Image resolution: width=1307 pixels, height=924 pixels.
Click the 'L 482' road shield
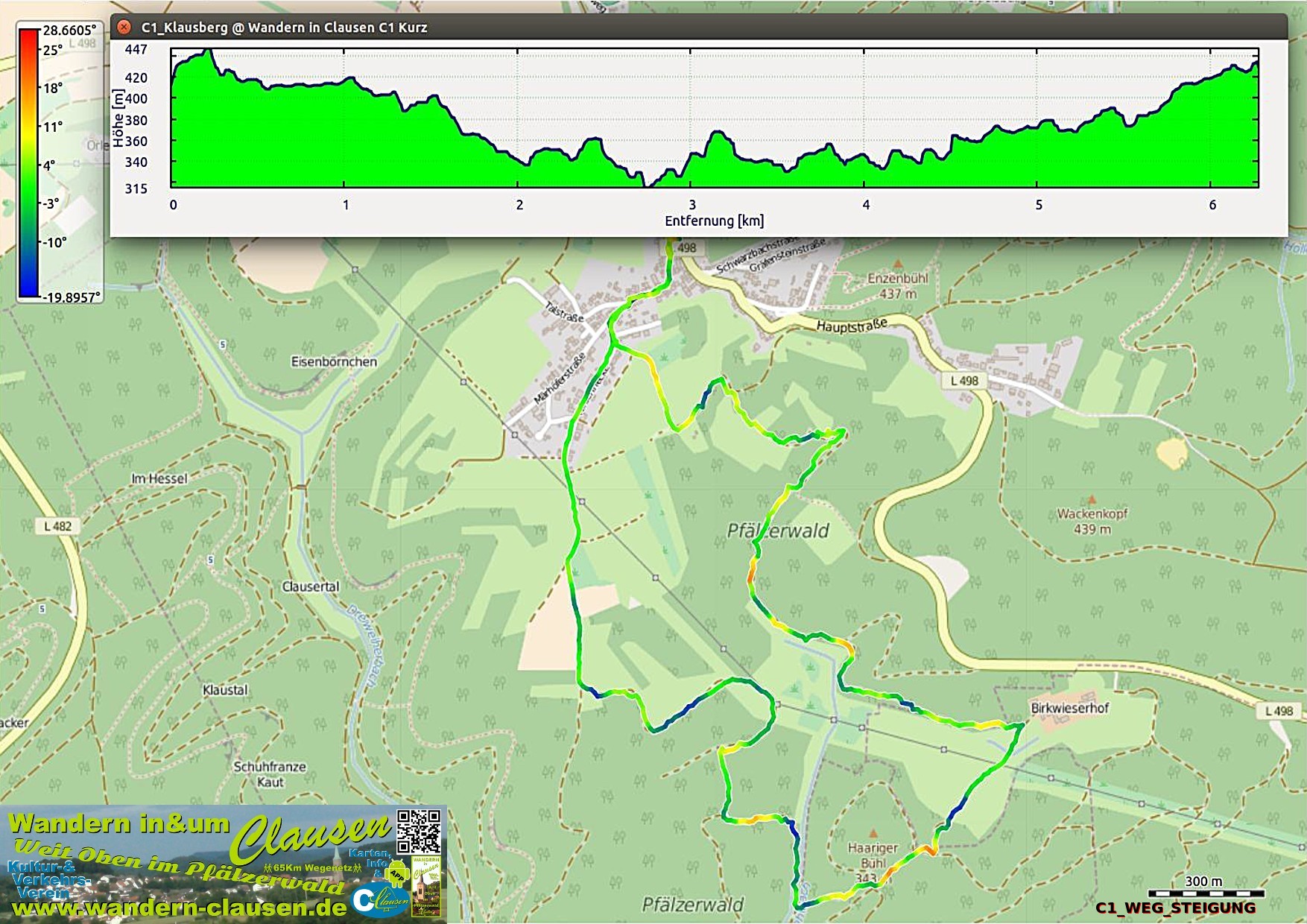pyautogui.click(x=57, y=526)
